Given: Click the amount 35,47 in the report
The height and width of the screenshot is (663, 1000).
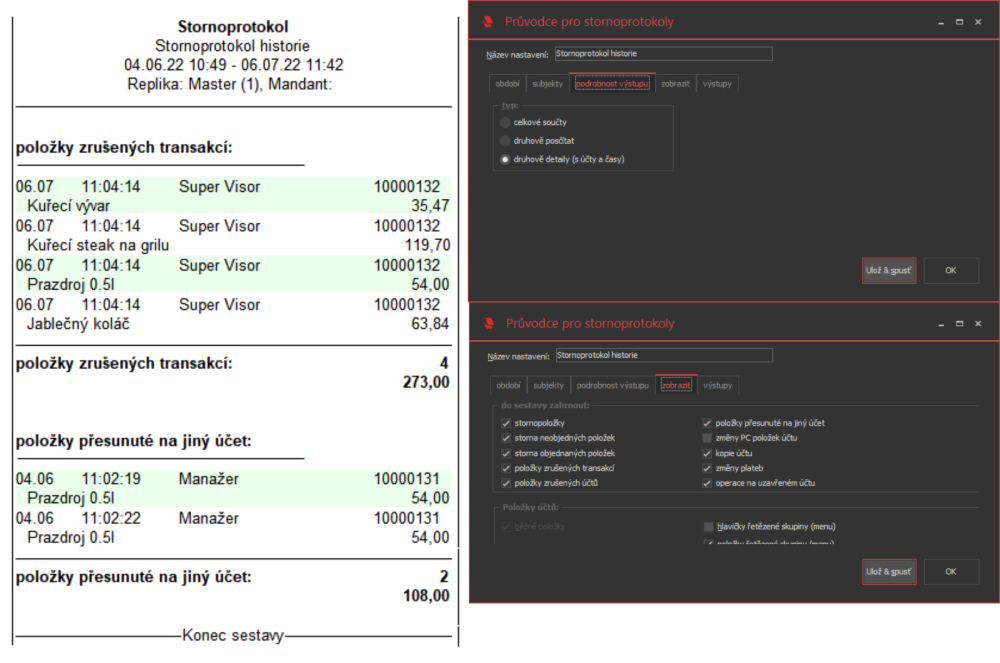Looking at the screenshot, I should click(x=430, y=206).
